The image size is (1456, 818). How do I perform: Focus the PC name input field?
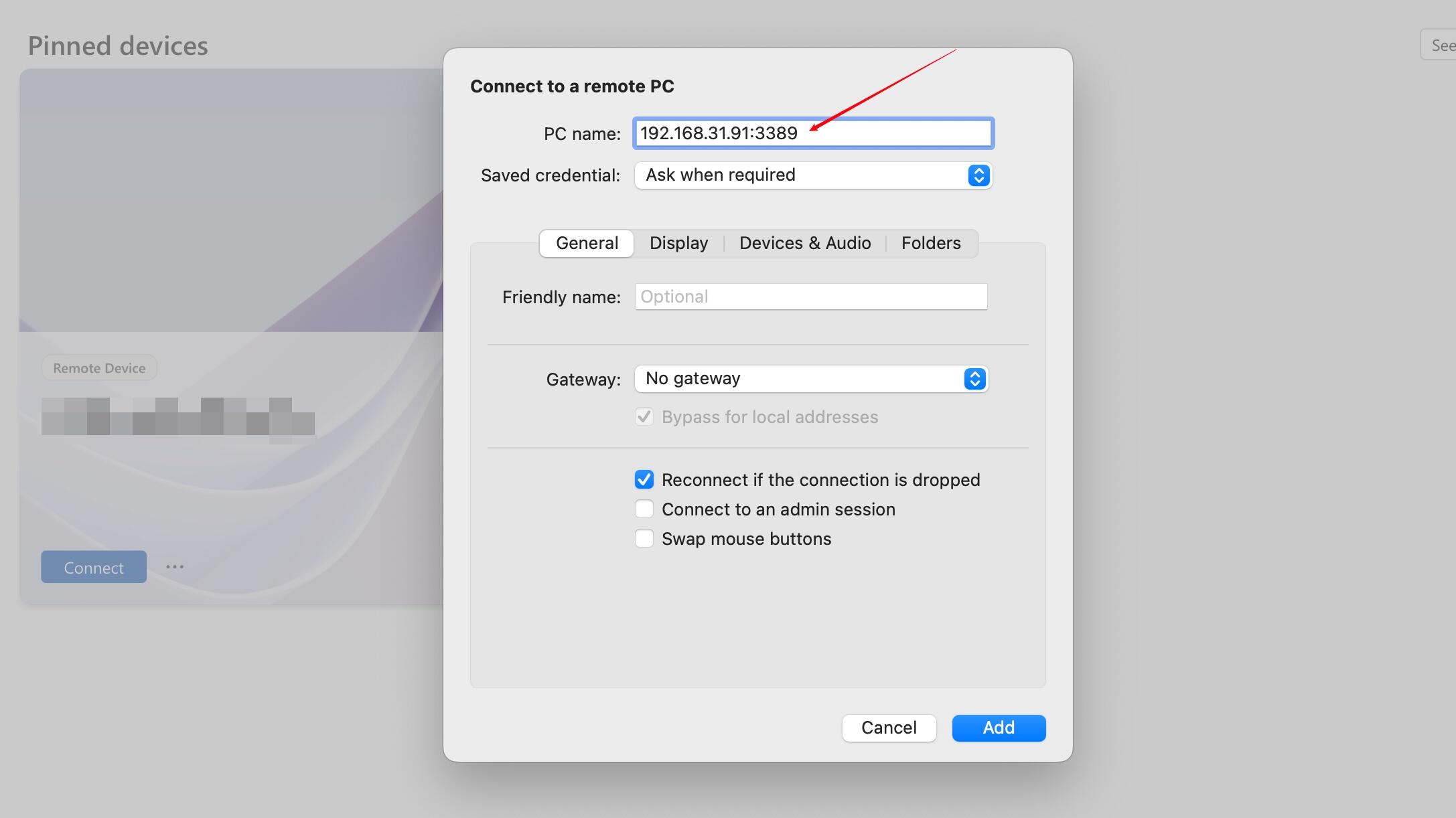pos(813,133)
